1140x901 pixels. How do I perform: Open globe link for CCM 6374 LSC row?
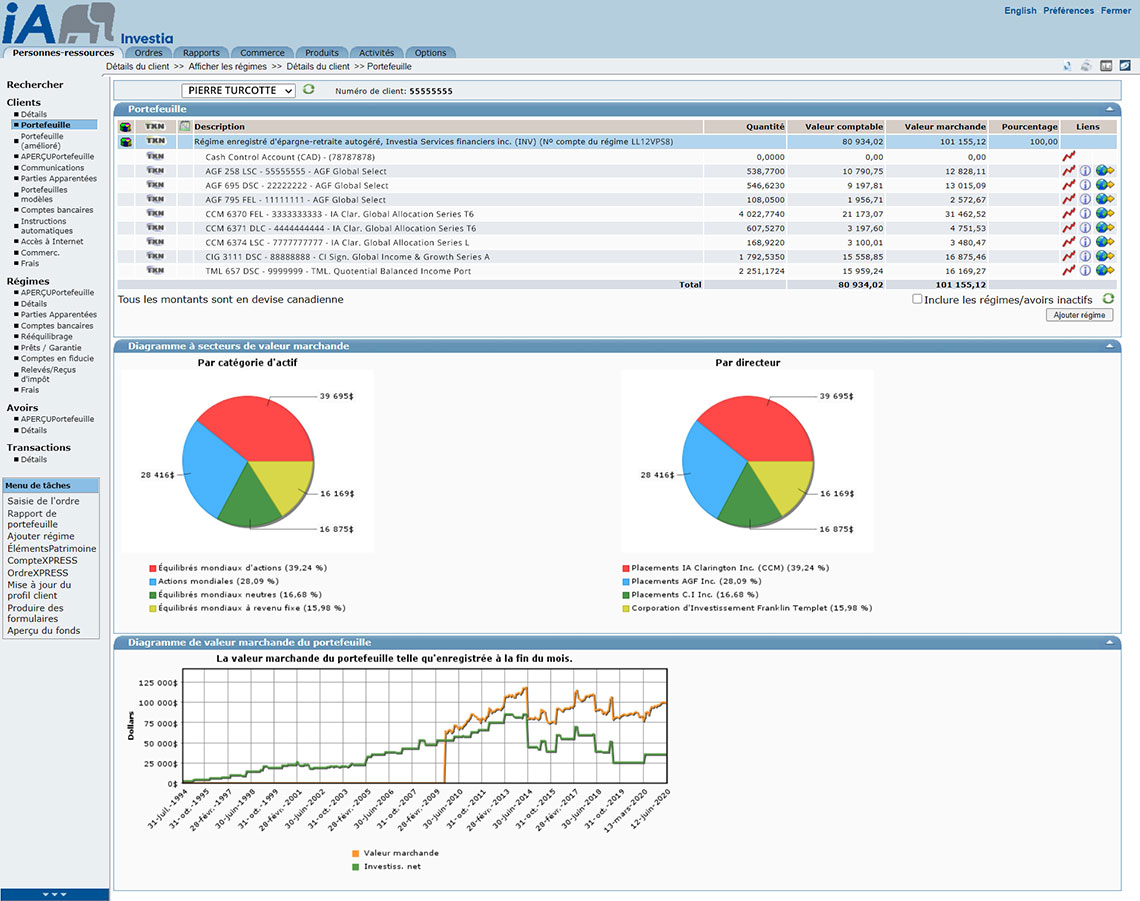[1104, 242]
